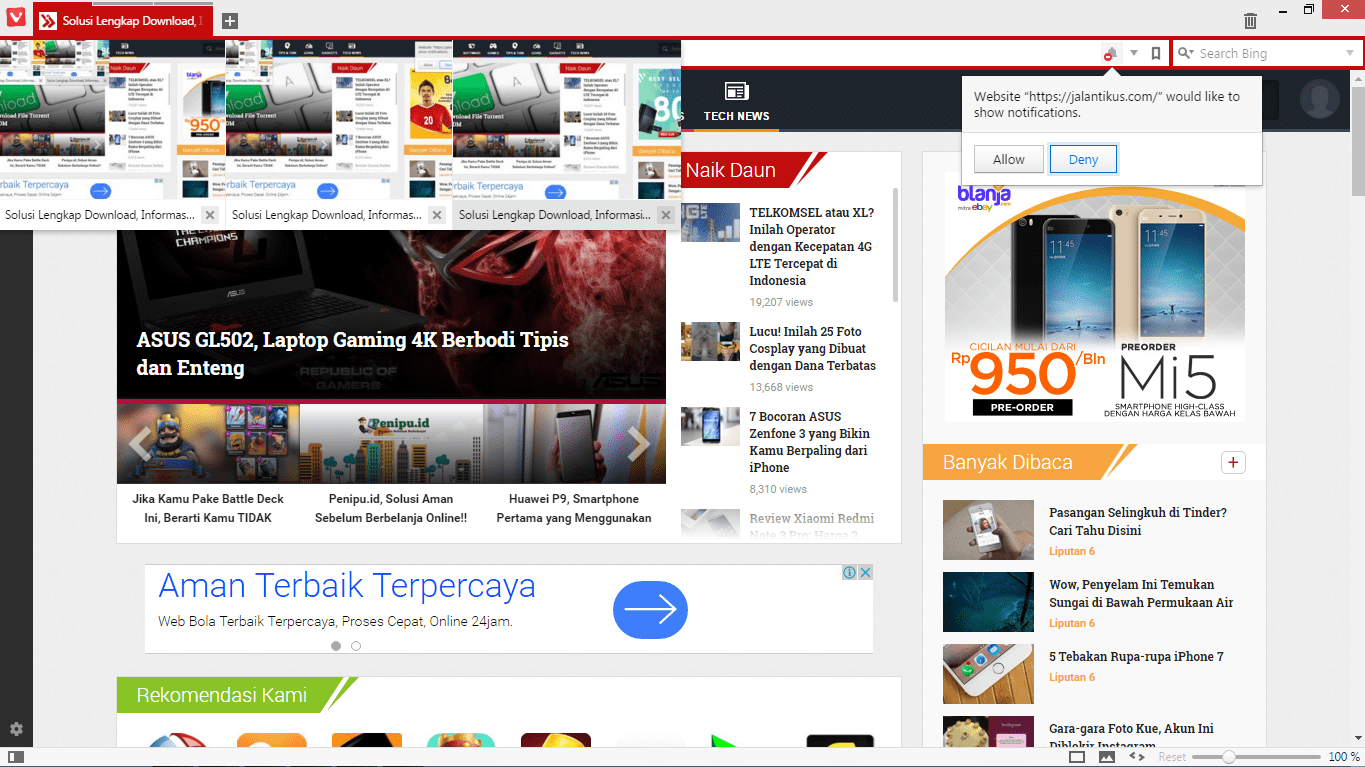The width and height of the screenshot is (1365, 767).
Task: Open the Review Xiaomi Redmi article
Action: point(812,526)
